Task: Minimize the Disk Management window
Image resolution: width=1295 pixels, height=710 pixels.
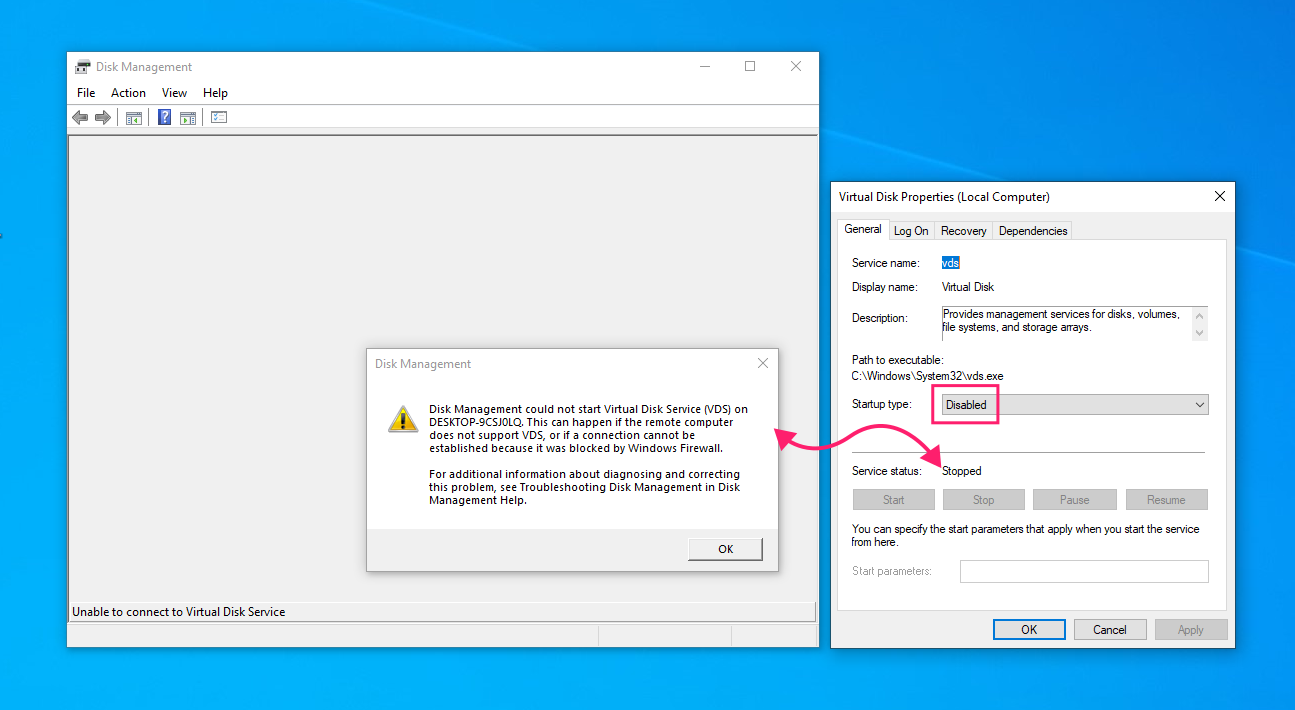Action: [705, 66]
